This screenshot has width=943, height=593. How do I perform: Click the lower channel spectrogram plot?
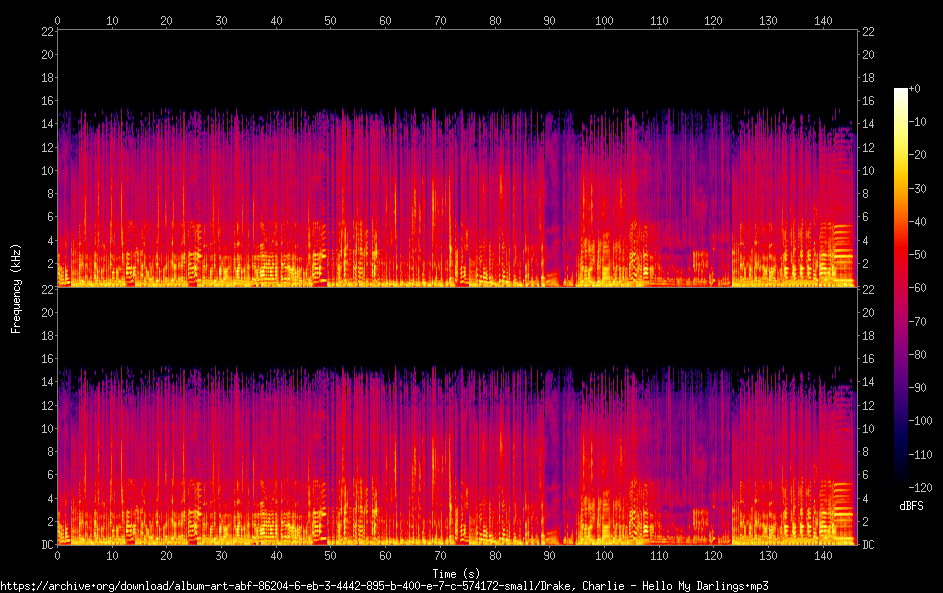[457, 417]
